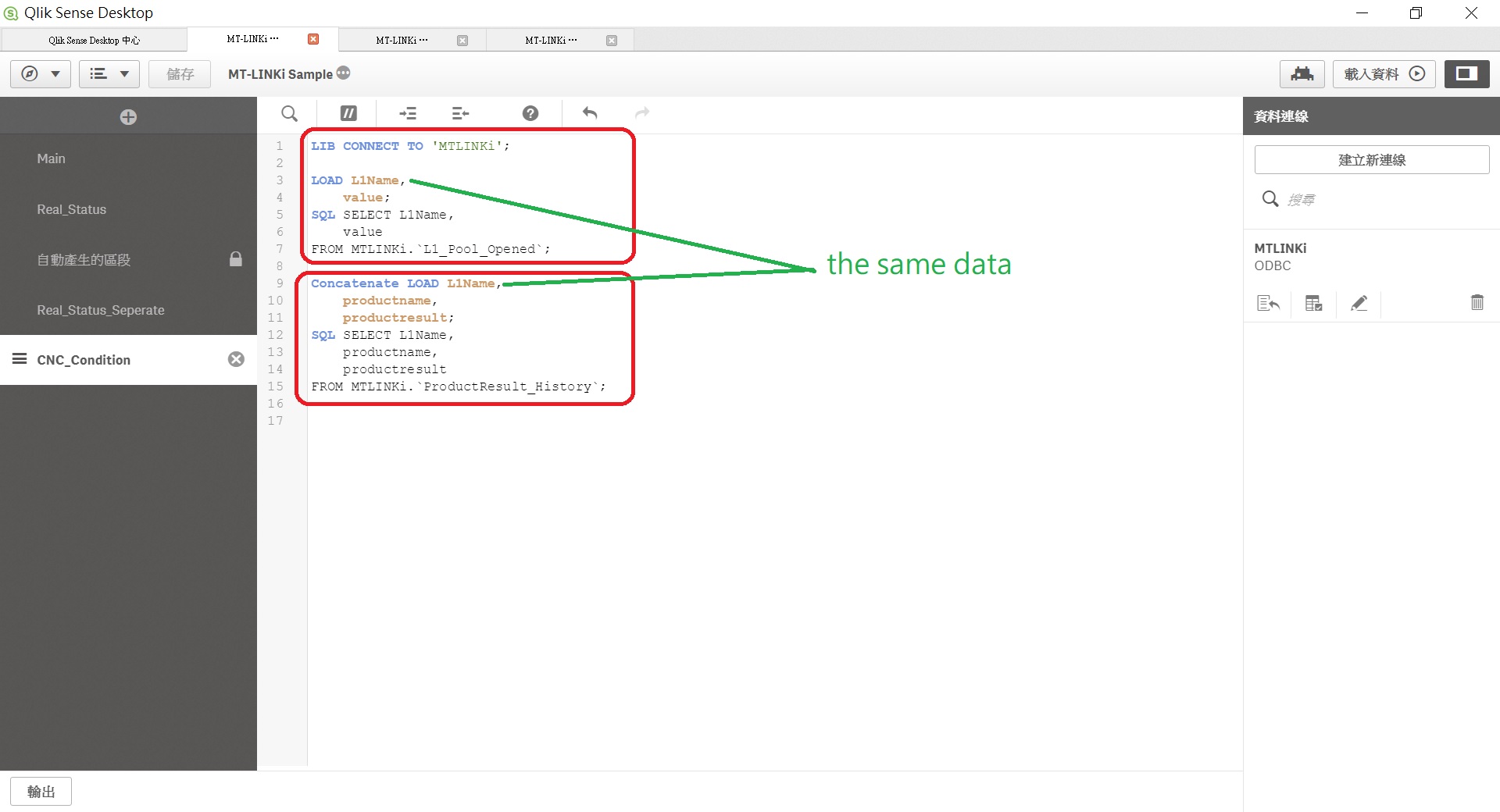Add a new script section
Screen dimensions: 1500x812
[x=128, y=117]
